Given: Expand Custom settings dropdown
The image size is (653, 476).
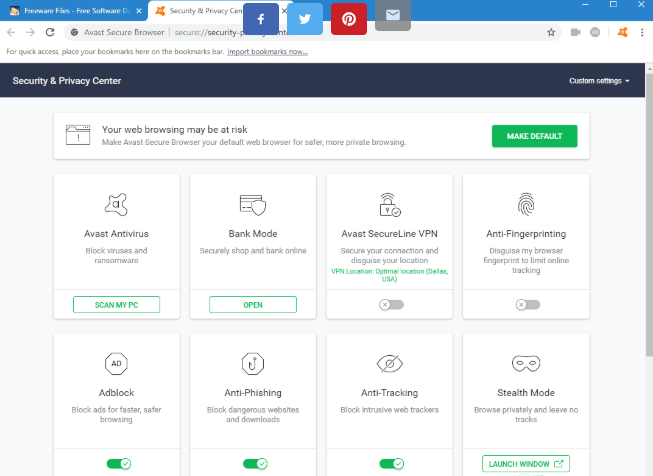Looking at the screenshot, I should pos(599,81).
